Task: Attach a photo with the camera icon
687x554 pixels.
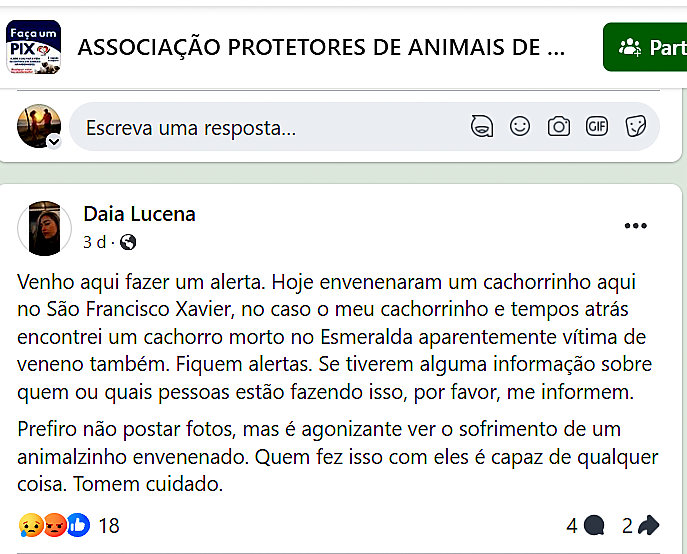Action: pos(558,127)
